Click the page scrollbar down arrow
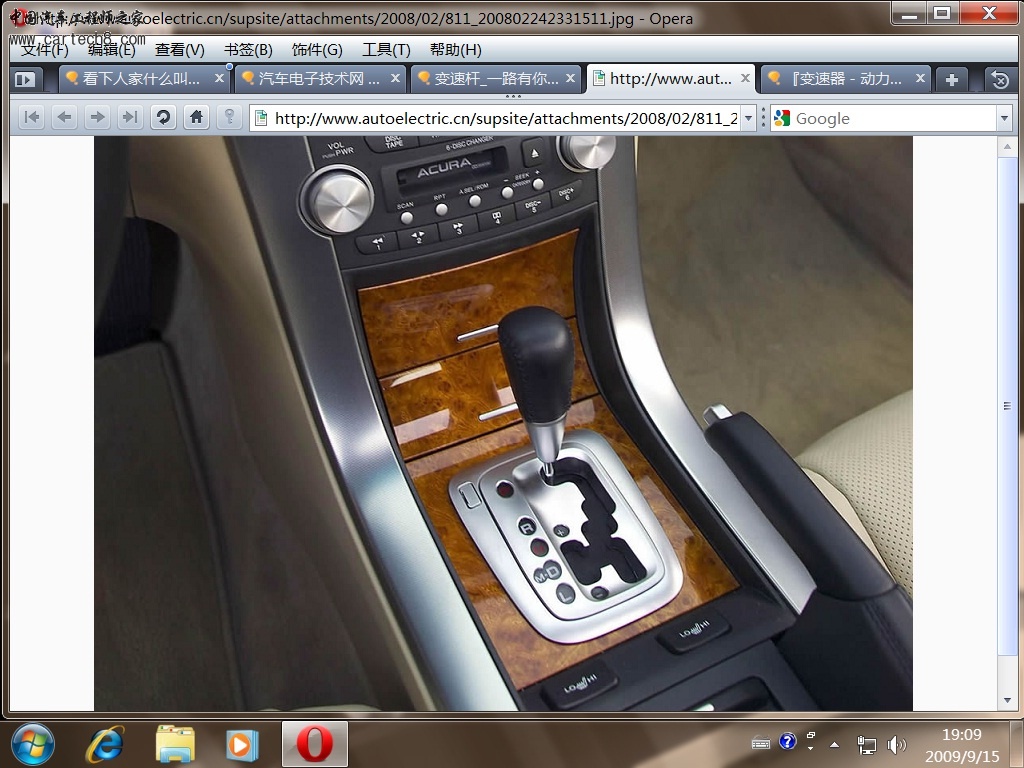Screen dimensions: 1024x768 tap(1006, 701)
